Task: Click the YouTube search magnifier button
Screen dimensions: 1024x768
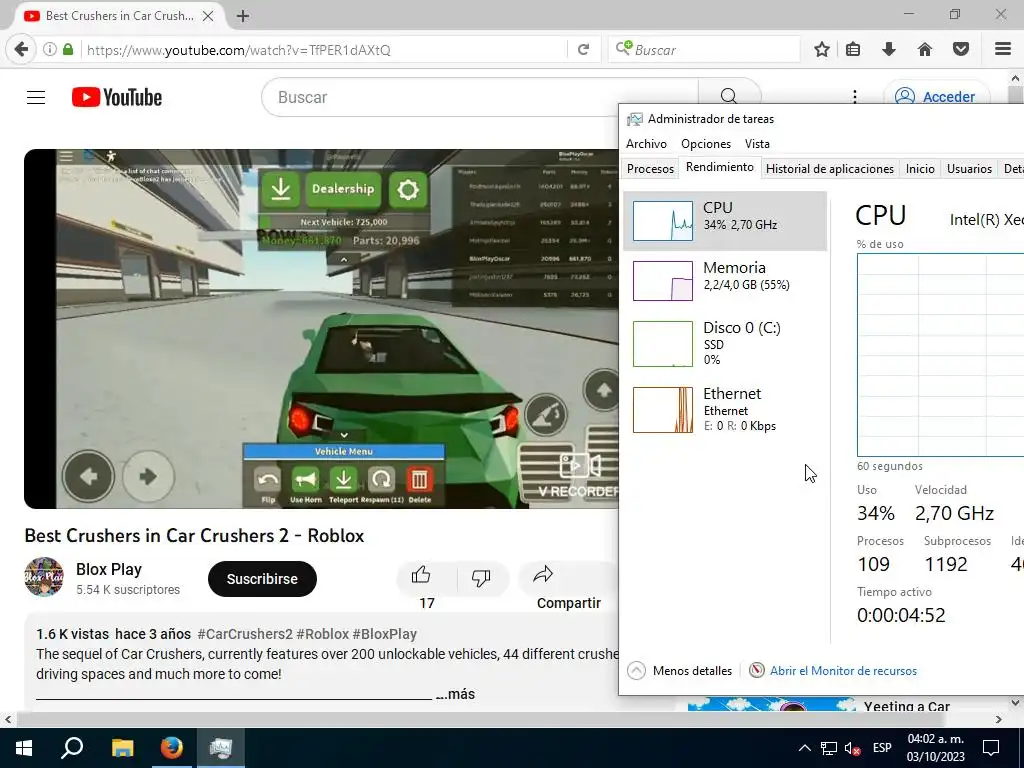Action: pos(729,97)
